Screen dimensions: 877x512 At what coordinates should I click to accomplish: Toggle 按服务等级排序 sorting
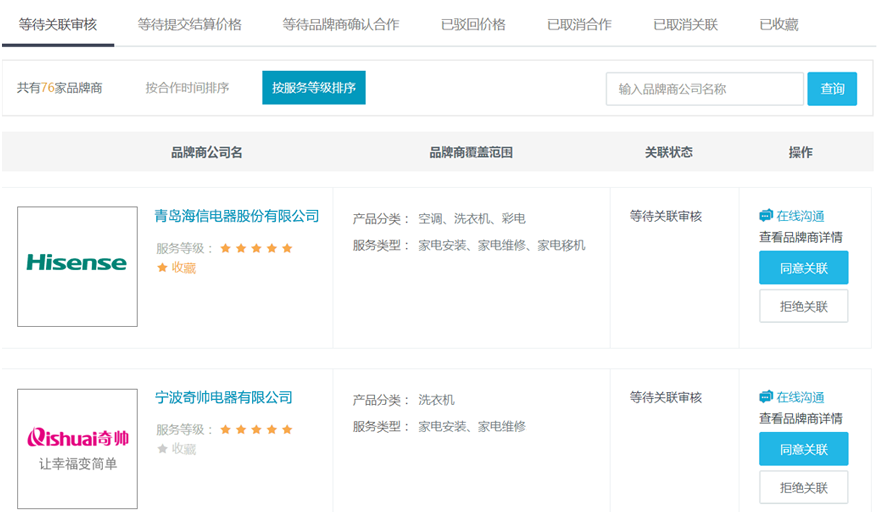pos(313,88)
